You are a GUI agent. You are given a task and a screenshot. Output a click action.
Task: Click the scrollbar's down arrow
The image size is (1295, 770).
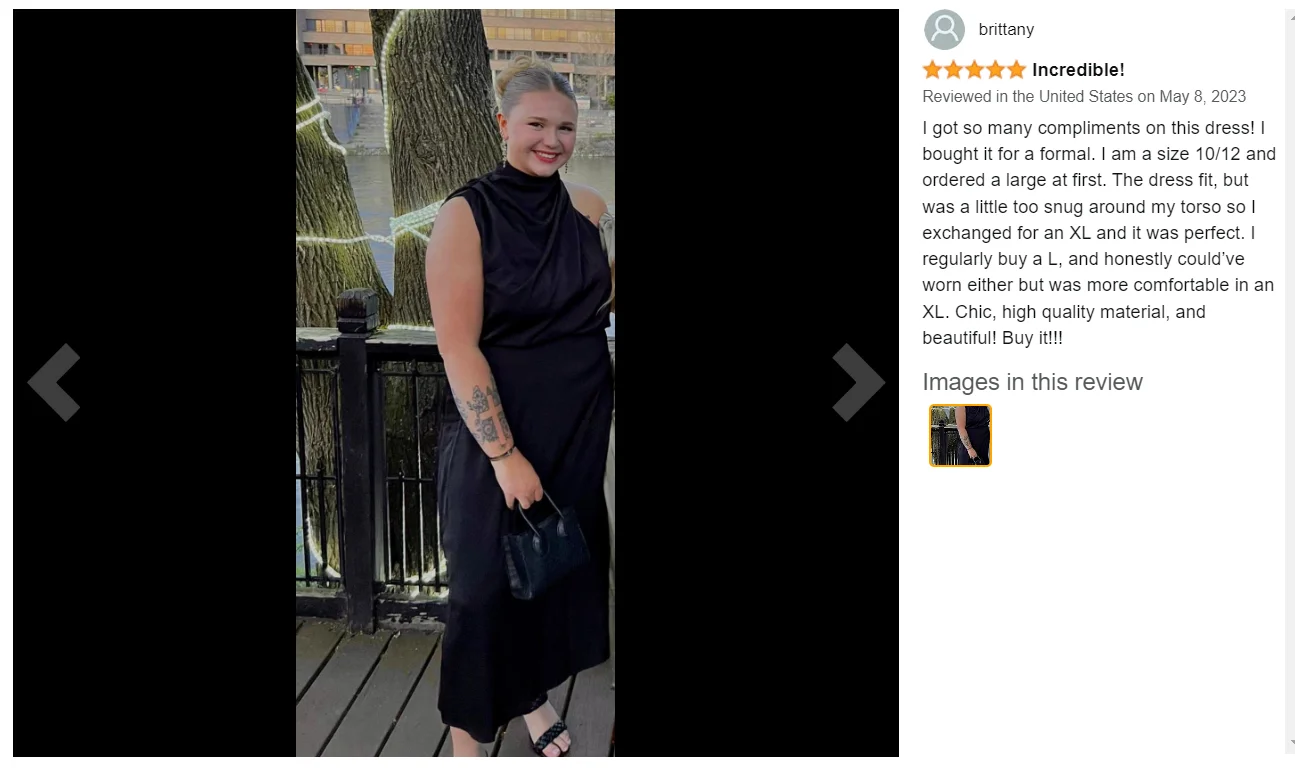coord(1290,744)
